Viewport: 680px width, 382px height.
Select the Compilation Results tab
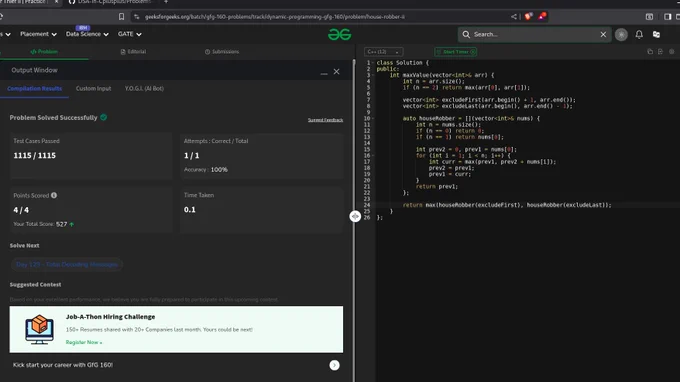pos(34,88)
